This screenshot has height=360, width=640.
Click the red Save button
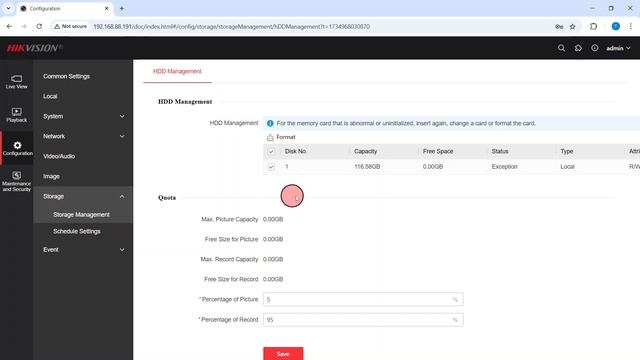tap(283, 353)
